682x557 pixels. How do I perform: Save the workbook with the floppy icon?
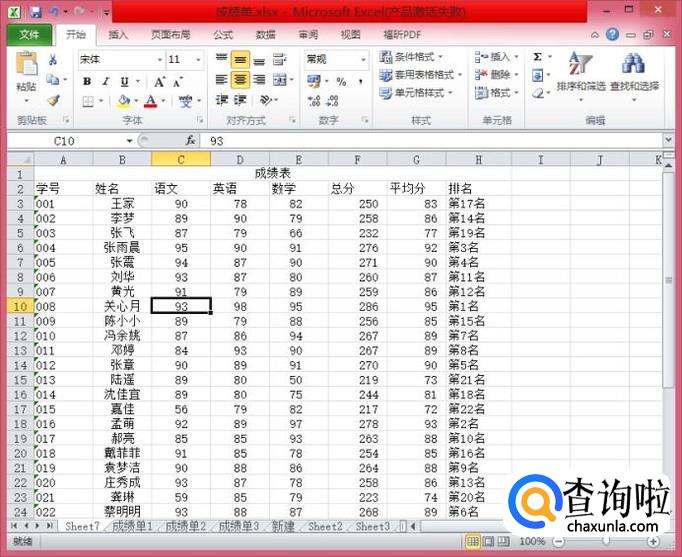36,11
